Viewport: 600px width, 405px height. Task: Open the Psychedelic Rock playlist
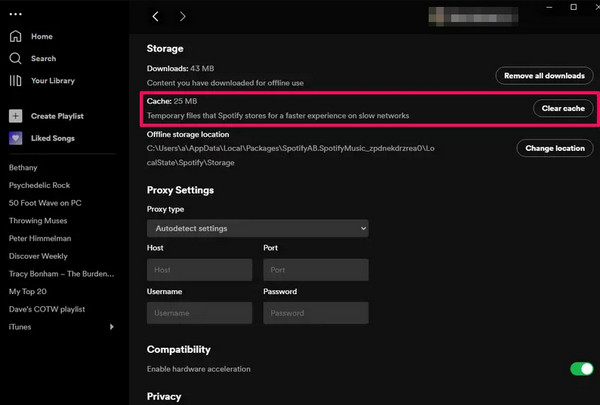[39, 185]
